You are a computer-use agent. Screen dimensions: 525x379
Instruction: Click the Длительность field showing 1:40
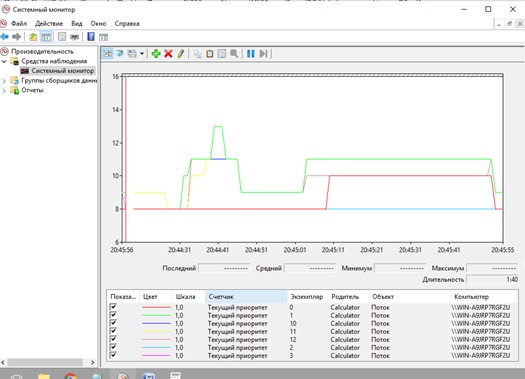coord(493,280)
